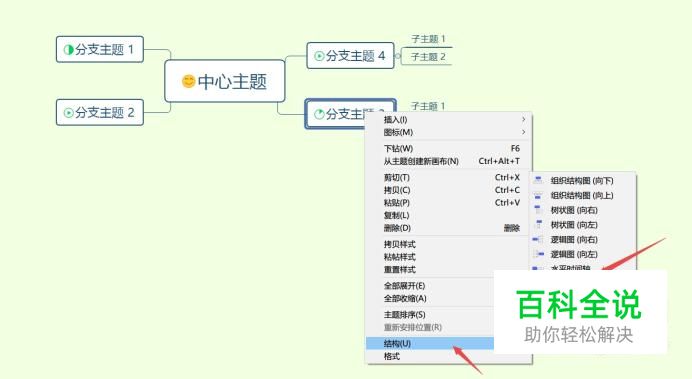The image size is (692, 379).
Task: Click the 组织结构图 (向上) structure icon
Action: pyautogui.click(x=538, y=195)
